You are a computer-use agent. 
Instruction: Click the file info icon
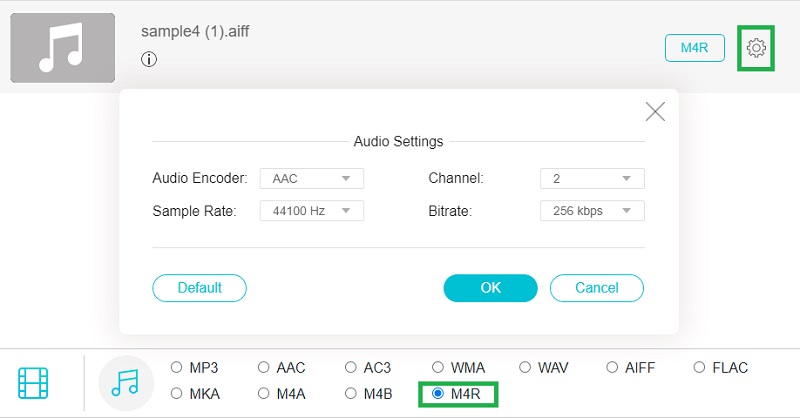(149, 60)
